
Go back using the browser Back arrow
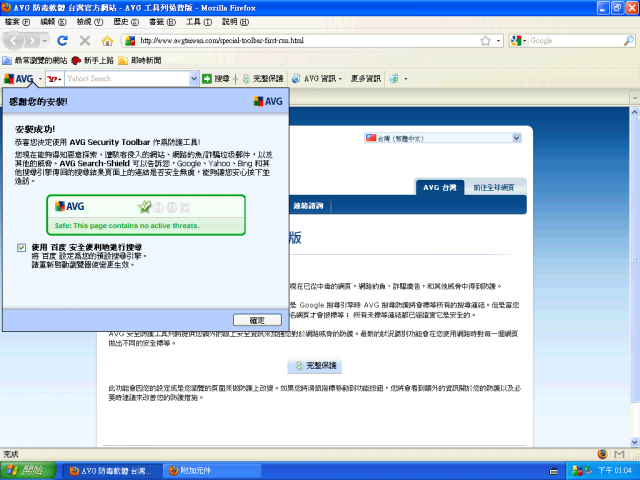tap(13, 40)
